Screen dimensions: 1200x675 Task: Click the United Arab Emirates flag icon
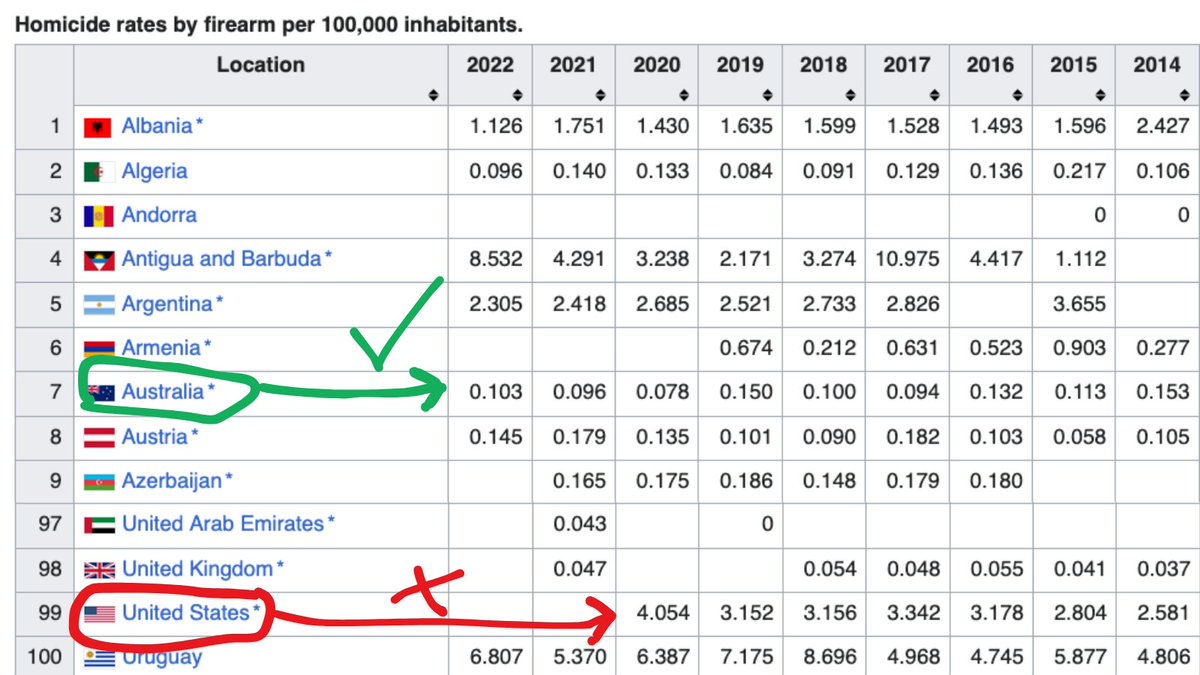coord(98,524)
